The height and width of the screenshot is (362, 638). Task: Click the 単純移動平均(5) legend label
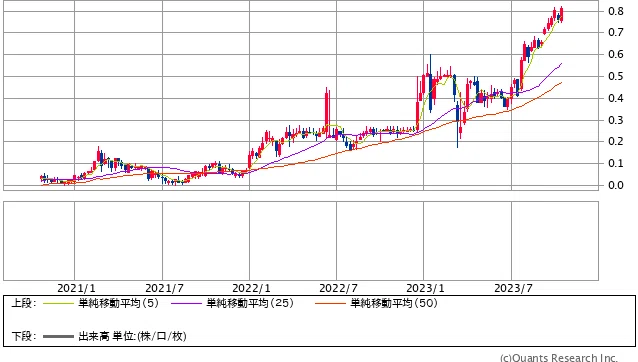pyautogui.click(x=118, y=303)
